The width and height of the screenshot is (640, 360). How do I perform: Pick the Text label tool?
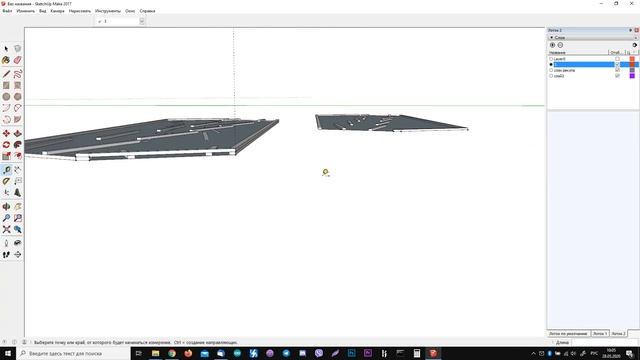18,181
